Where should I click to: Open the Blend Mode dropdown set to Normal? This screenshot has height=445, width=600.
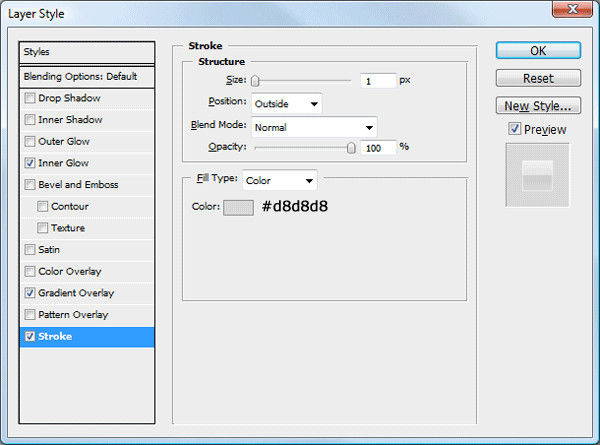tap(314, 127)
